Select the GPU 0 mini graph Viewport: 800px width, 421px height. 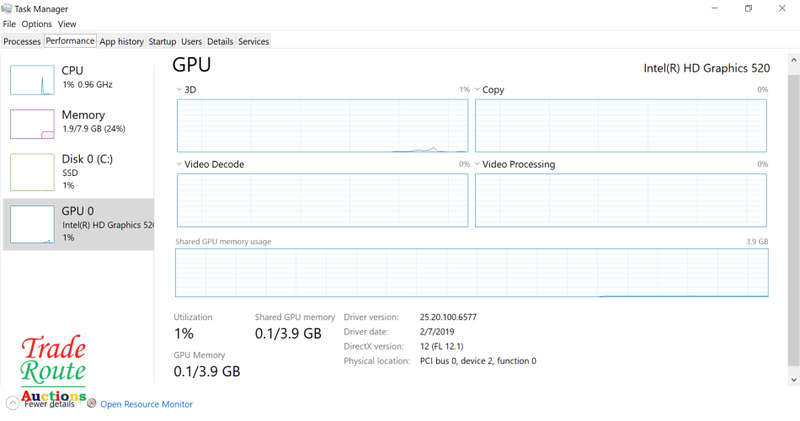click(32, 225)
